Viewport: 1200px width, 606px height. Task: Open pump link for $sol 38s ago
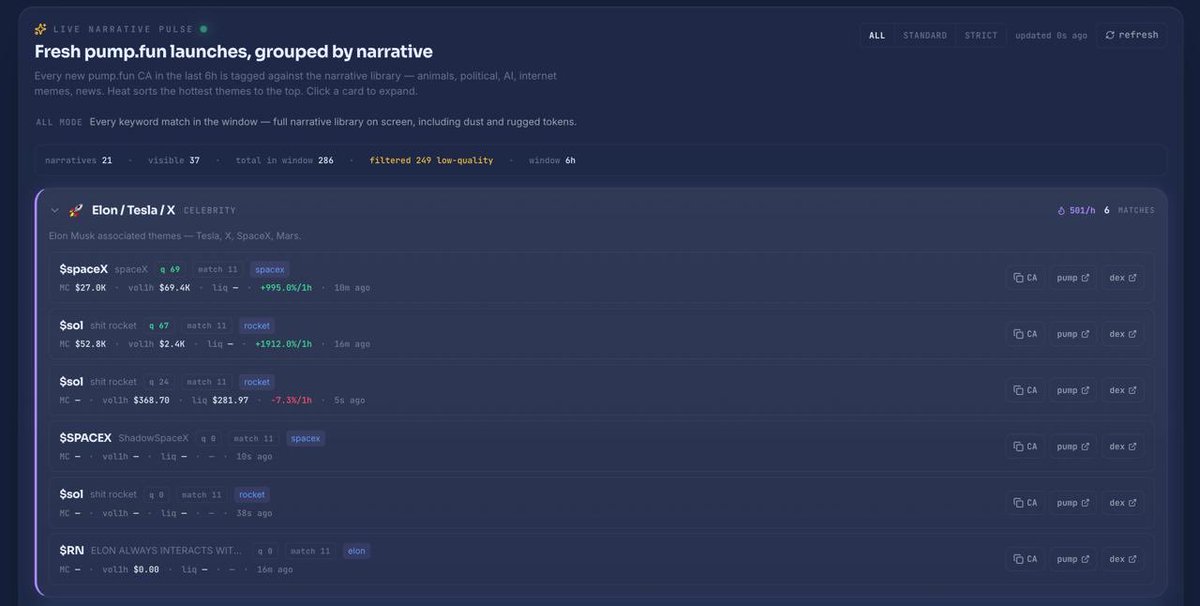[1073, 503]
